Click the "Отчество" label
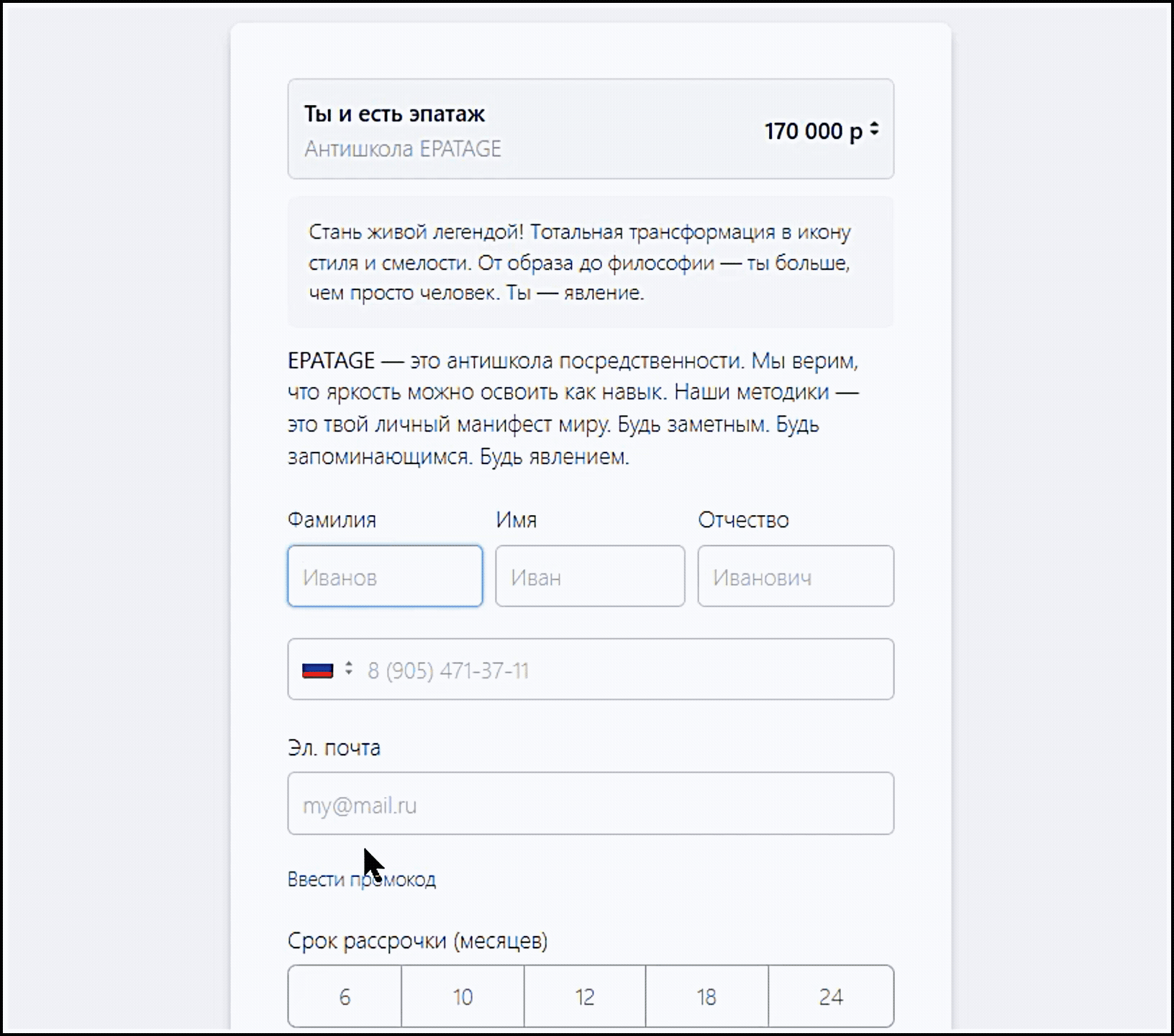The image size is (1174, 1036). pos(743,519)
